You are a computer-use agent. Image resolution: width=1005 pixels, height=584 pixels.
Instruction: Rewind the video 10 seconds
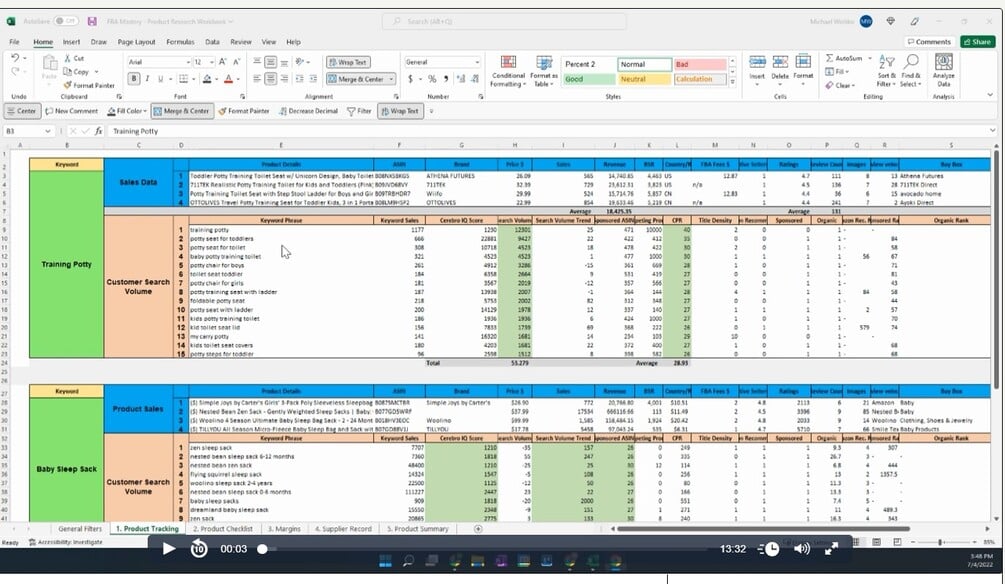[x=199, y=549]
